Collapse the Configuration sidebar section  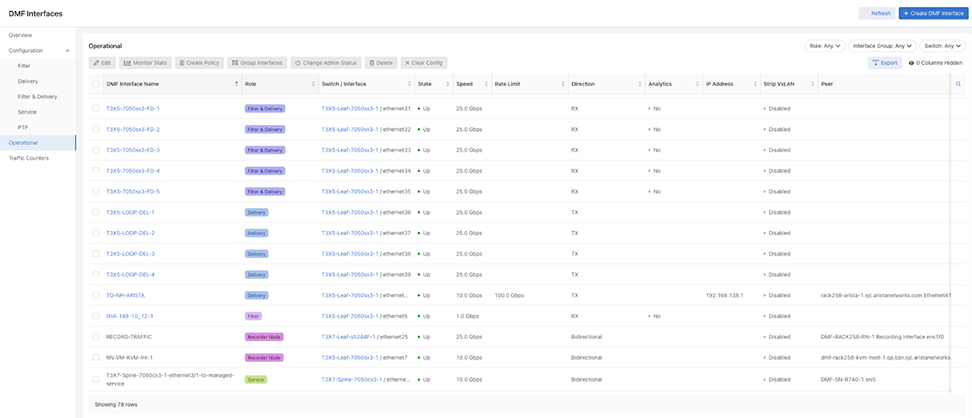click(x=67, y=50)
